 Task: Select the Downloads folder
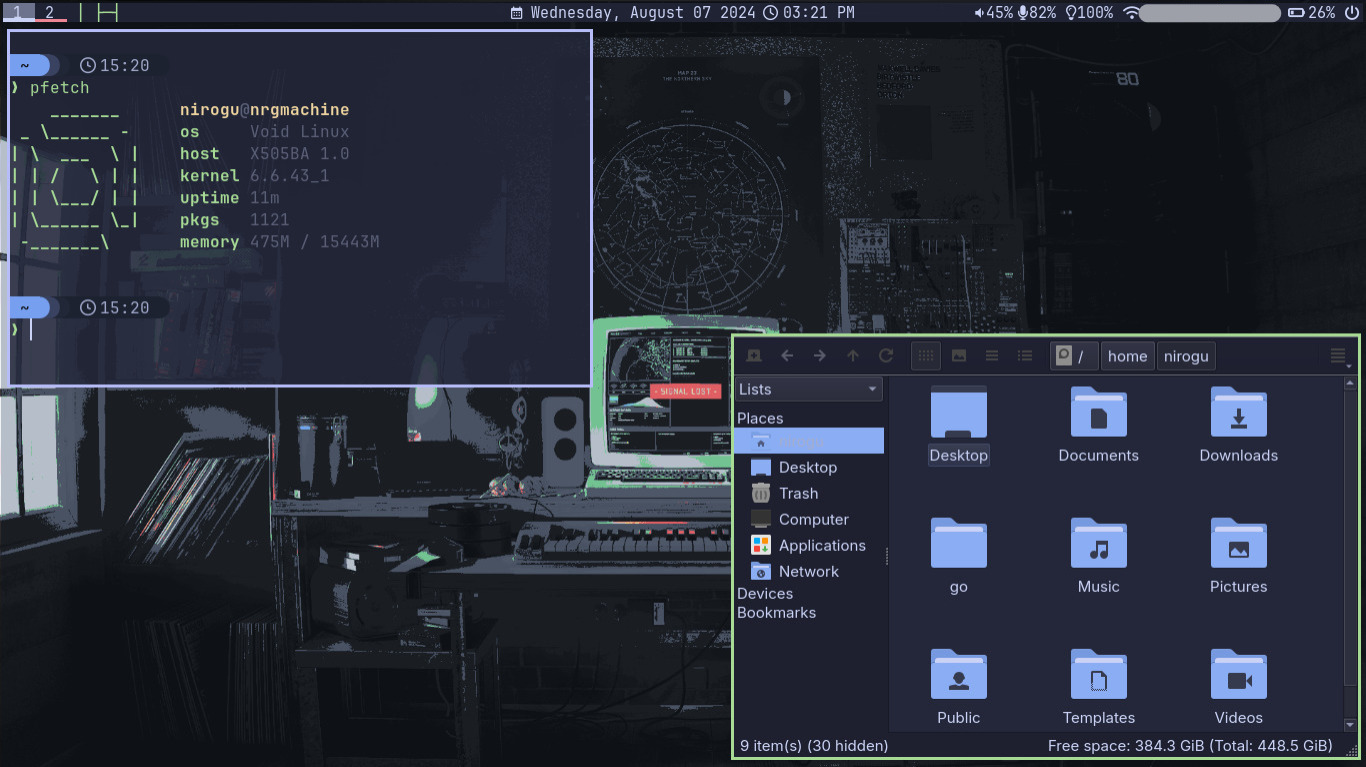point(1238,425)
